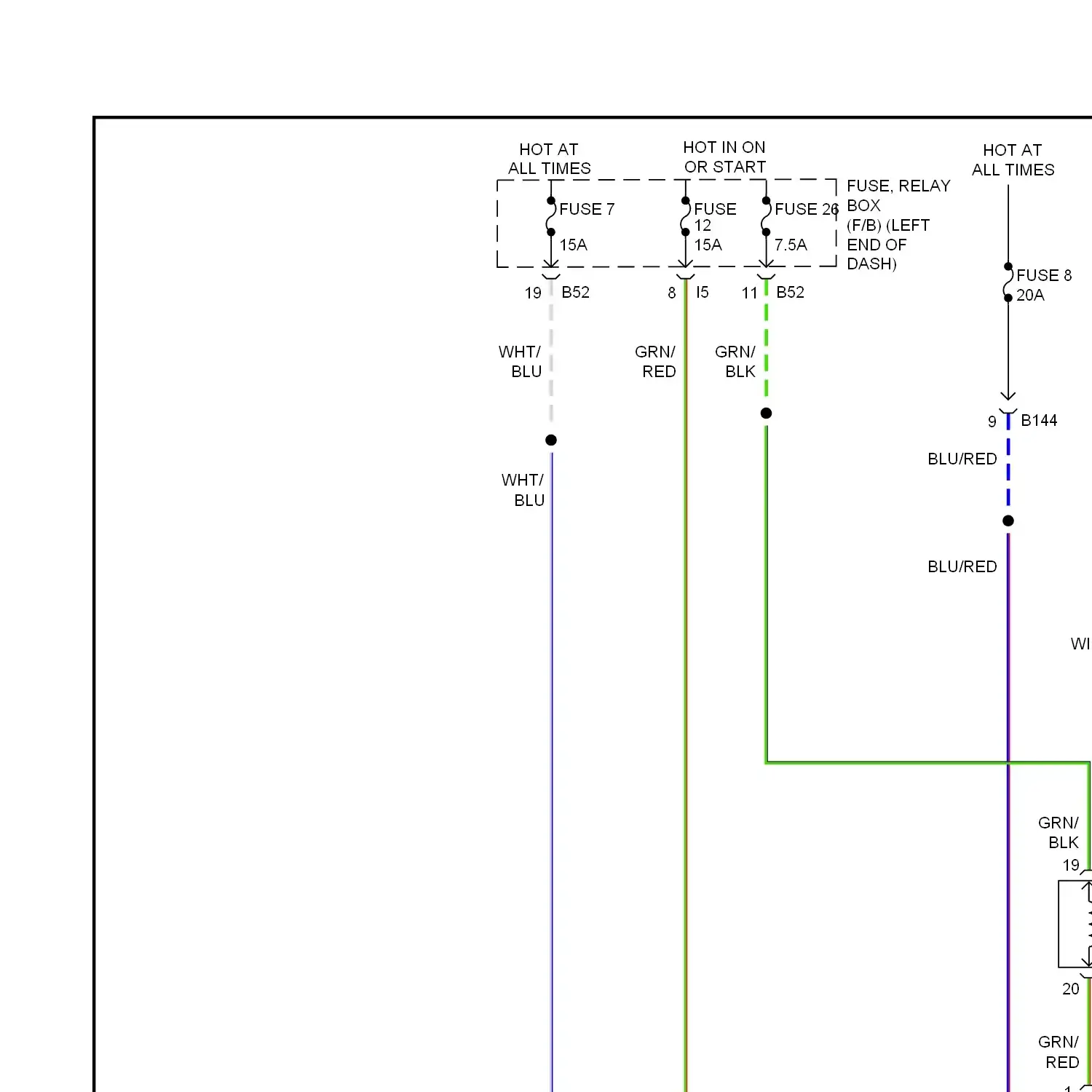Click the GRN/RED label under pin 8
Screen dimensions: 1092x1092
655,362
